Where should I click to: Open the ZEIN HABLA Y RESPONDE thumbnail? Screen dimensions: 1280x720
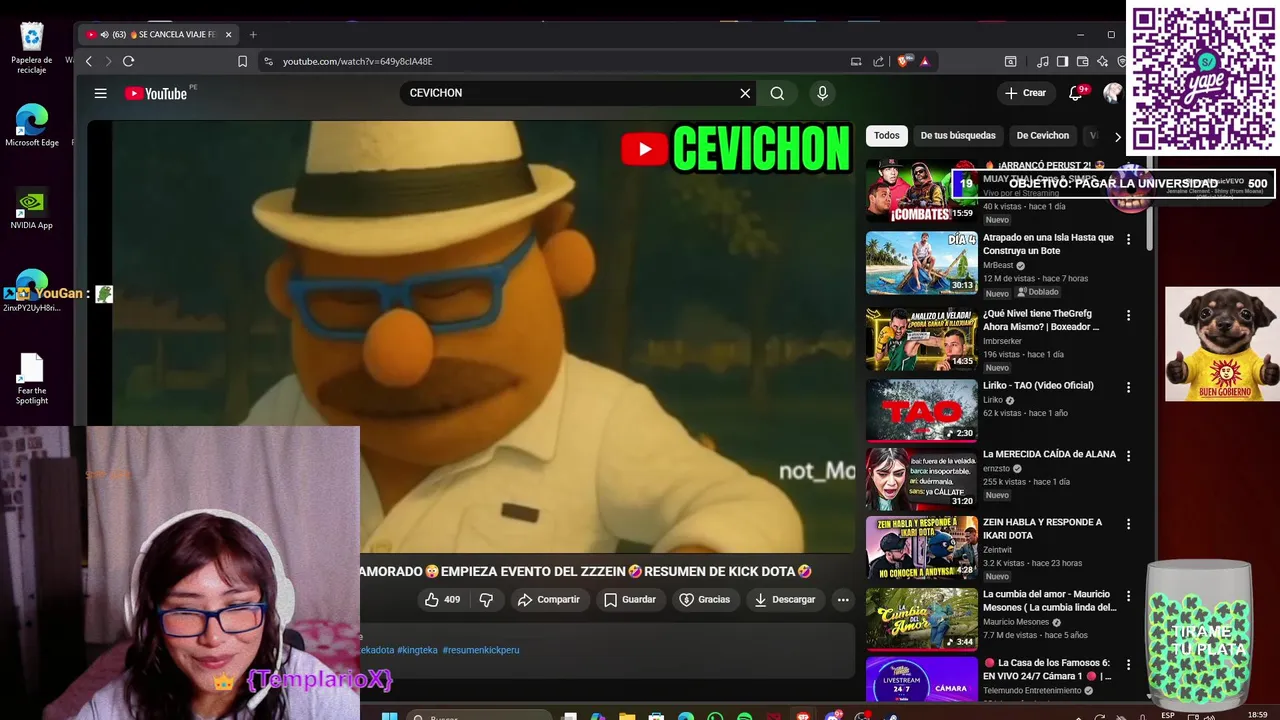(921, 548)
